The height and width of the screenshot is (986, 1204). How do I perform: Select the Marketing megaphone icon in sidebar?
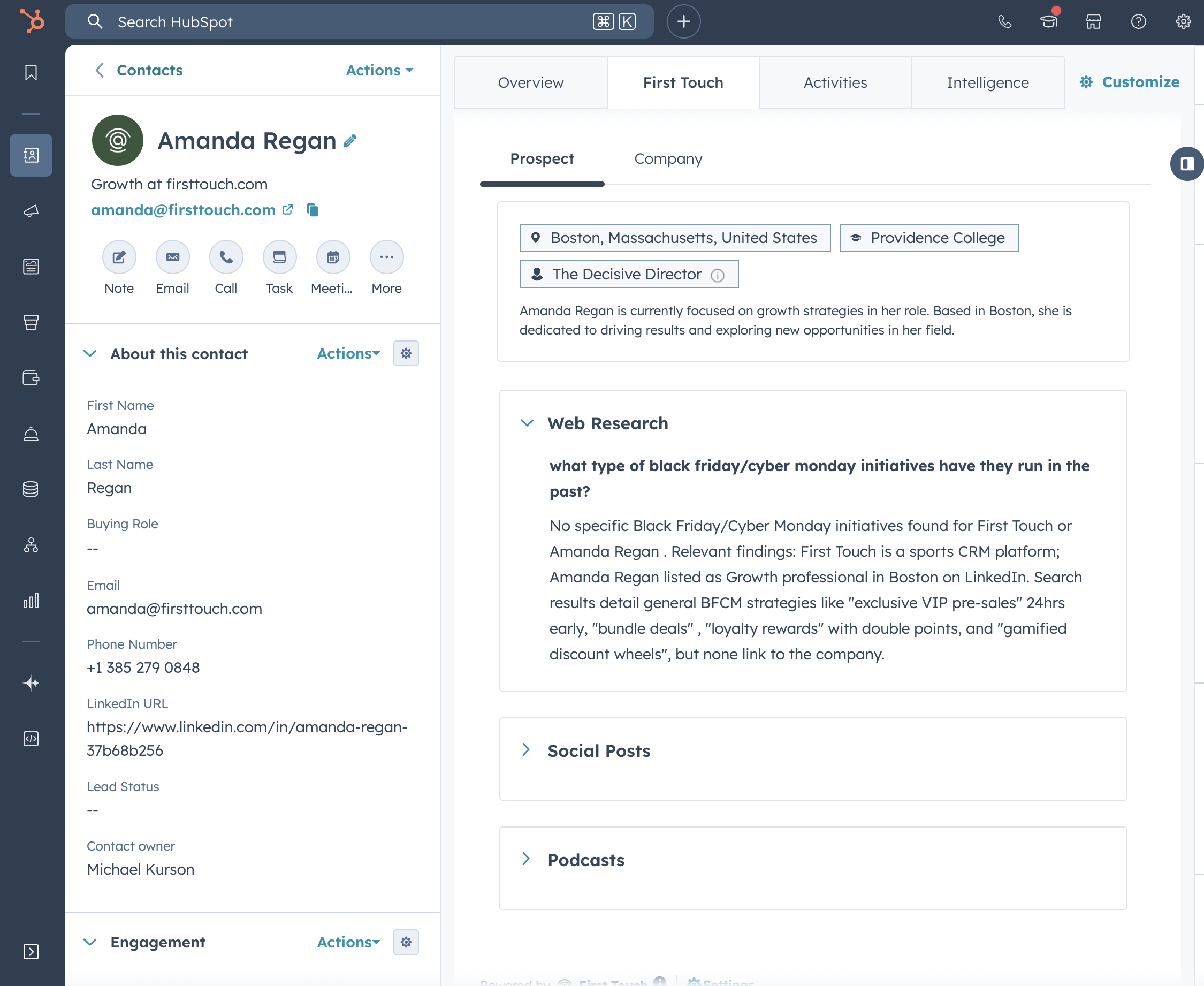click(31, 211)
